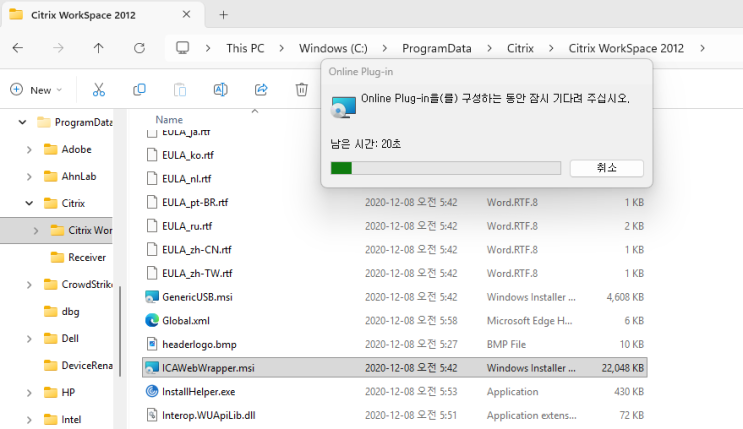Click the ICAWebWrapper.msi installer icon
Image resolution: width=743 pixels, height=429 pixels.
click(x=152, y=368)
